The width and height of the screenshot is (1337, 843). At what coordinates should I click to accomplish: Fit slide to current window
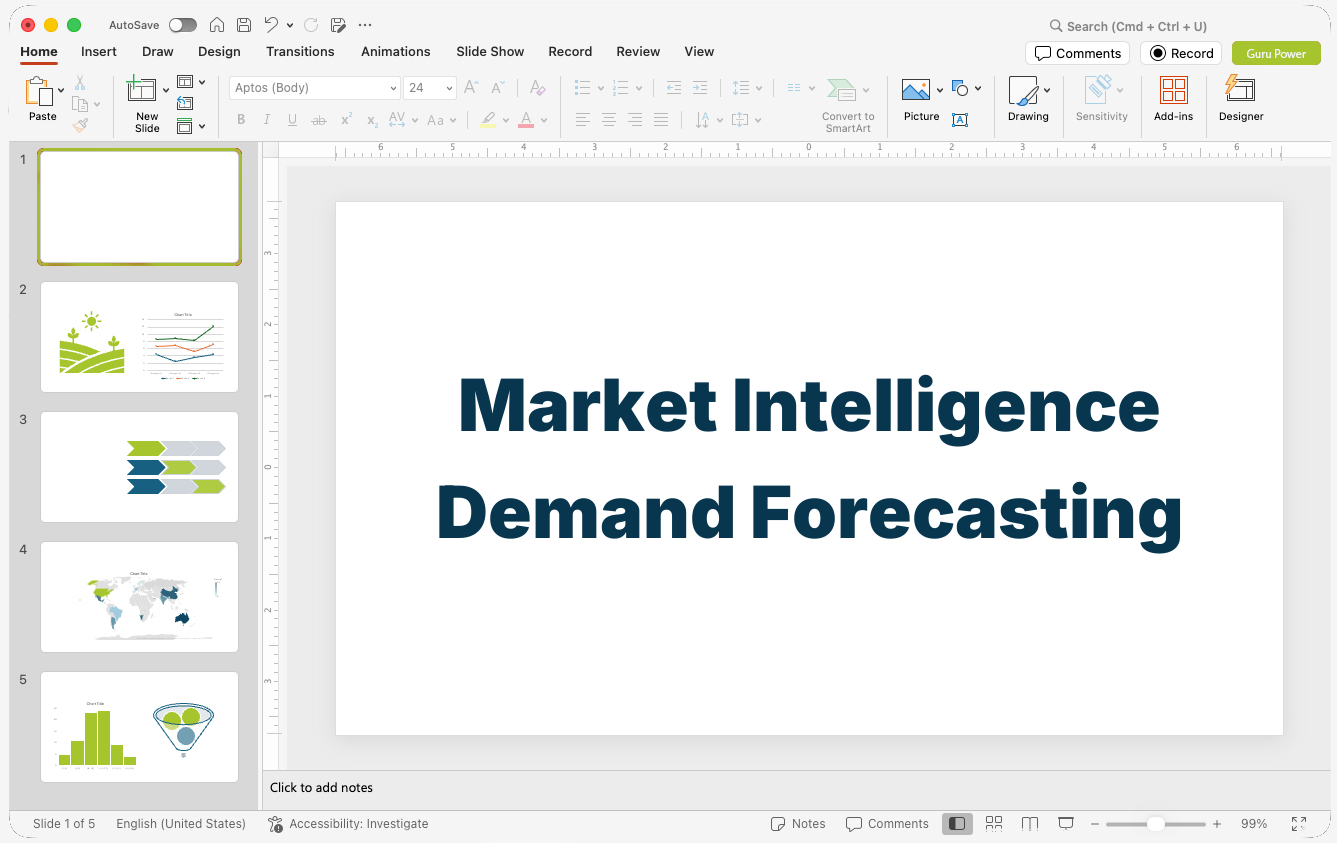coord(1299,824)
